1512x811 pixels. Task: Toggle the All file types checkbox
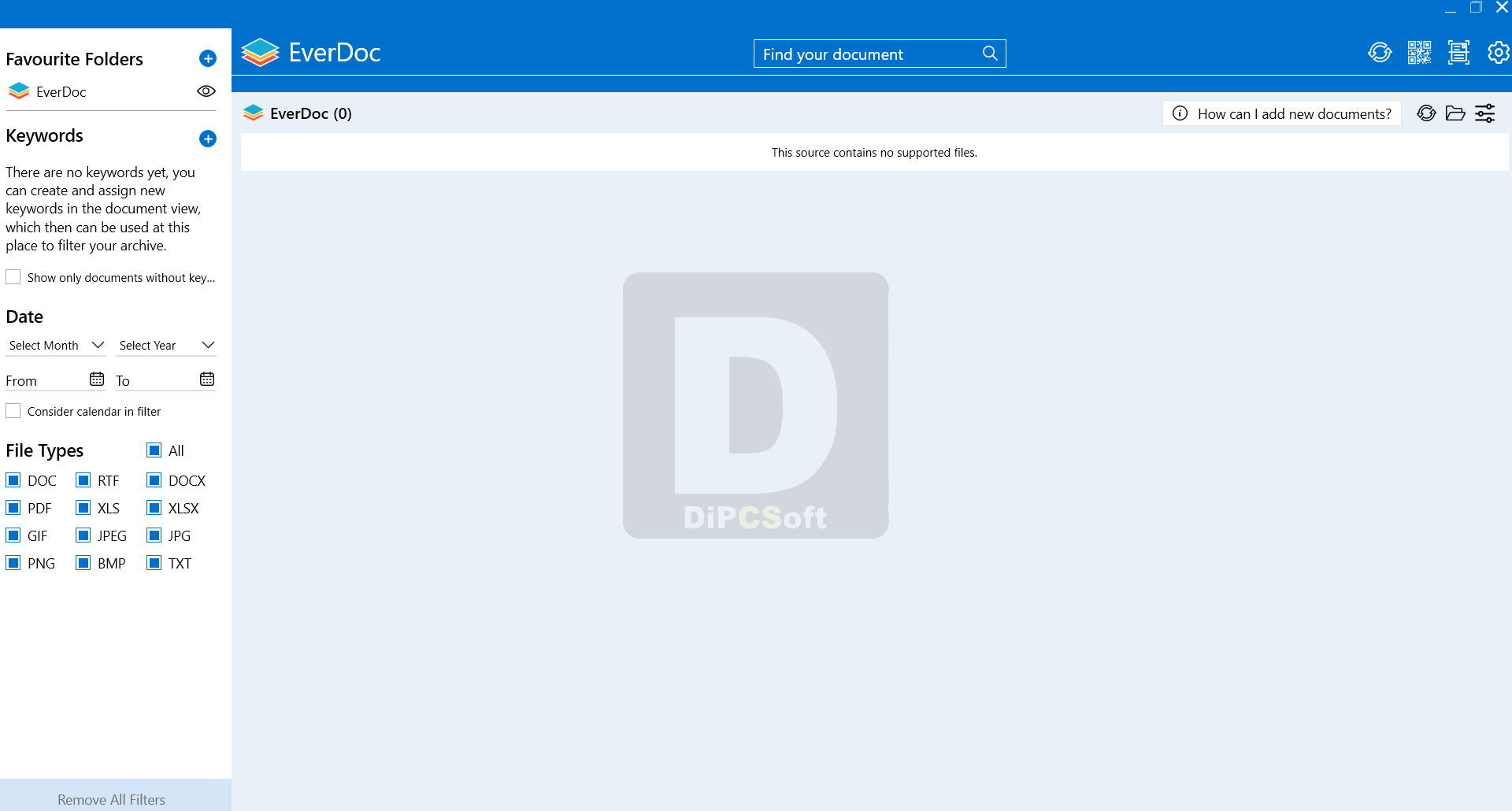154,450
